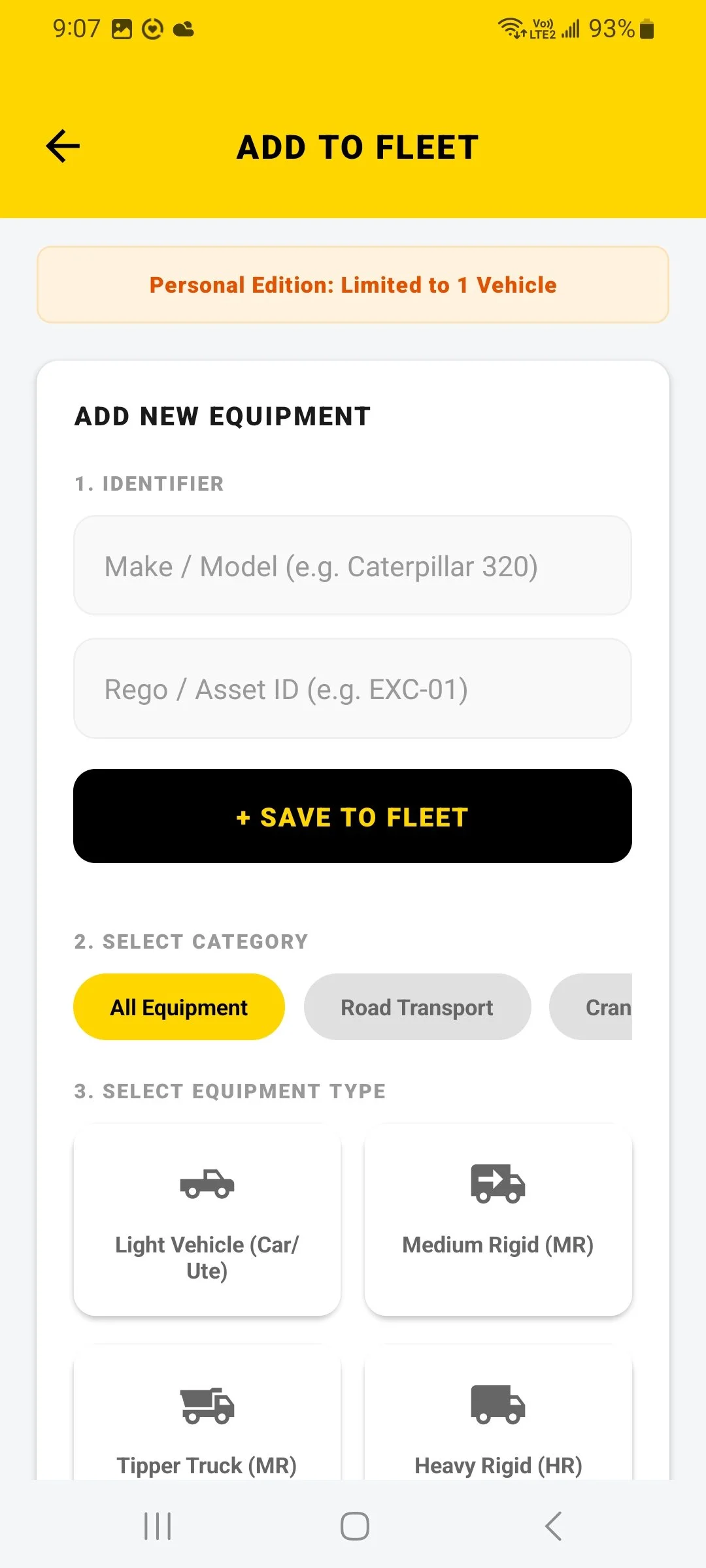706x1568 pixels.
Task: Pick the Tipper Truck icon
Action: [x=207, y=1405]
